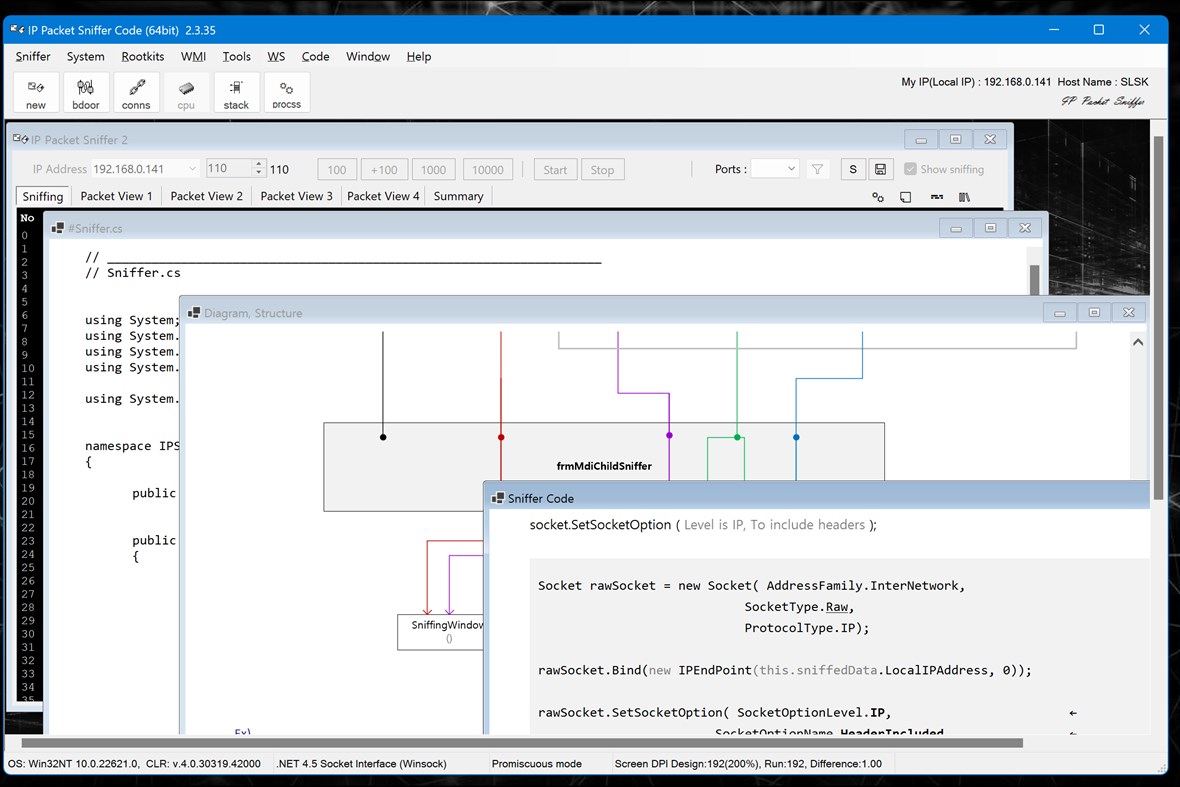Open the Window menu
The height and width of the screenshot is (787, 1180).
pos(368,56)
